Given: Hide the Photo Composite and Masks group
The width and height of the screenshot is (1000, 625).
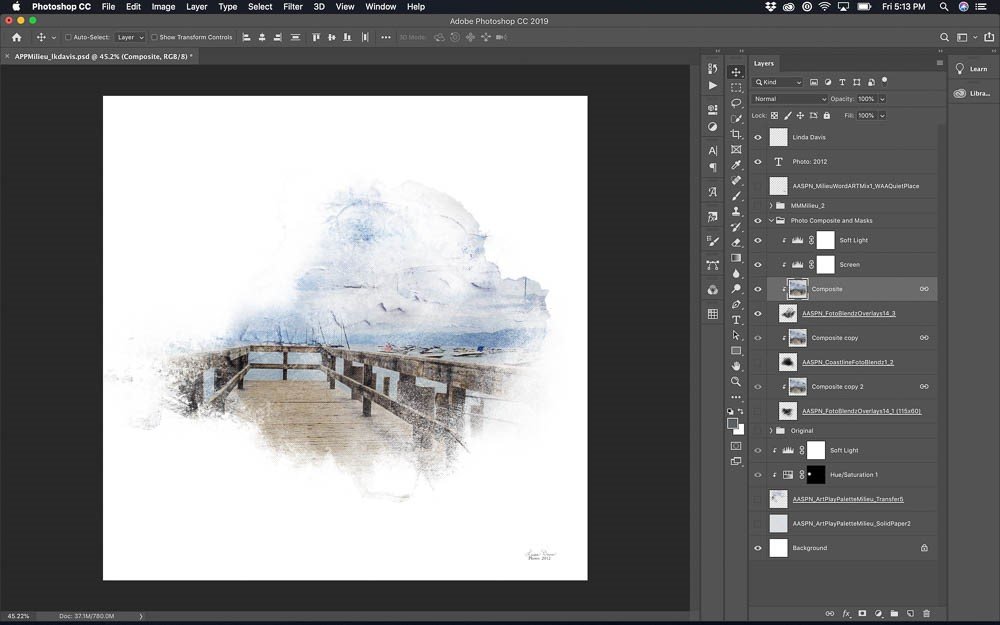Looking at the screenshot, I should (x=758, y=221).
